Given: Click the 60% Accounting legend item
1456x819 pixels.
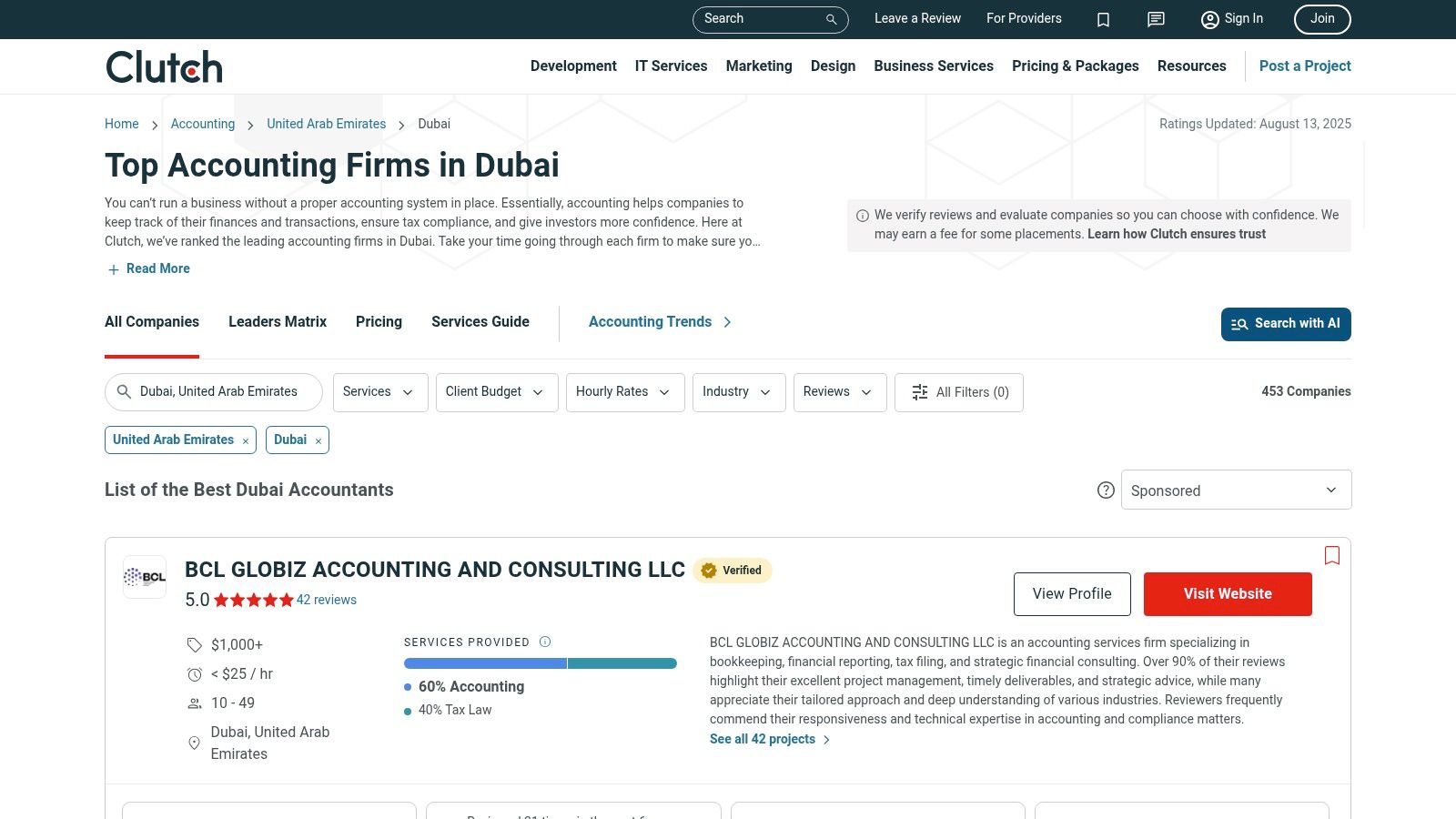Looking at the screenshot, I should (464, 687).
